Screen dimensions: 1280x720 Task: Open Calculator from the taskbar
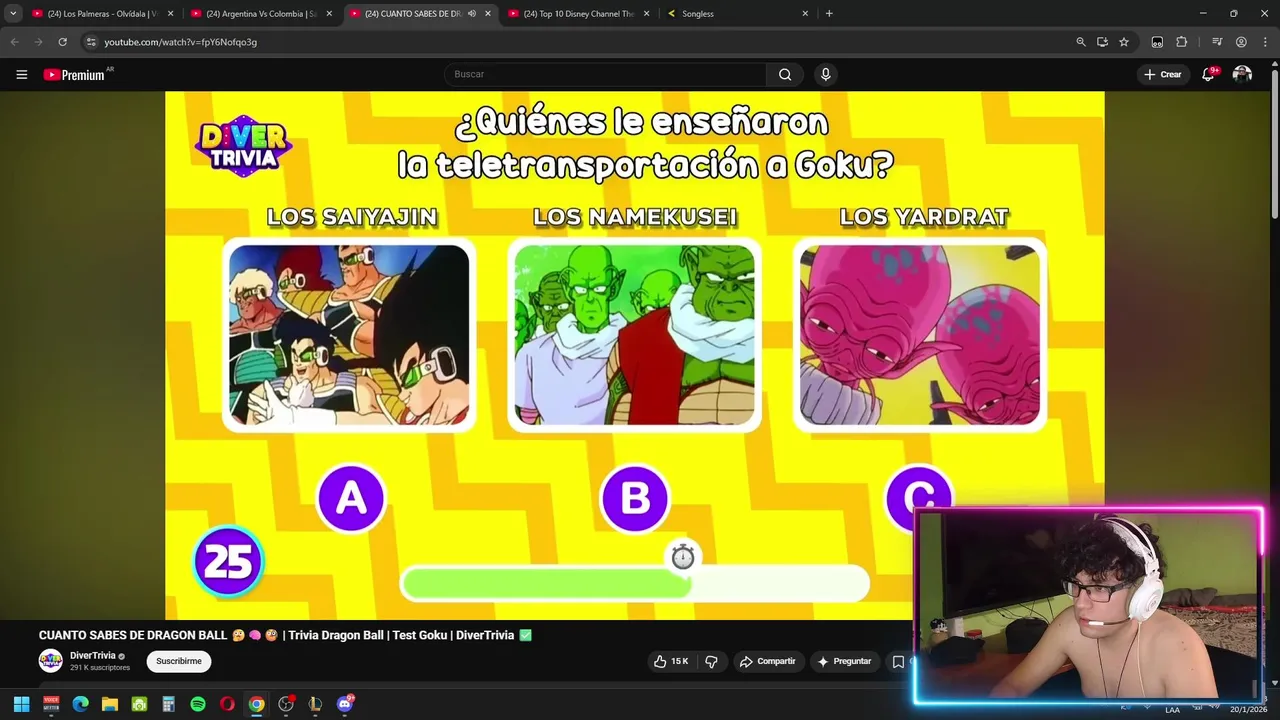[x=169, y=704]
